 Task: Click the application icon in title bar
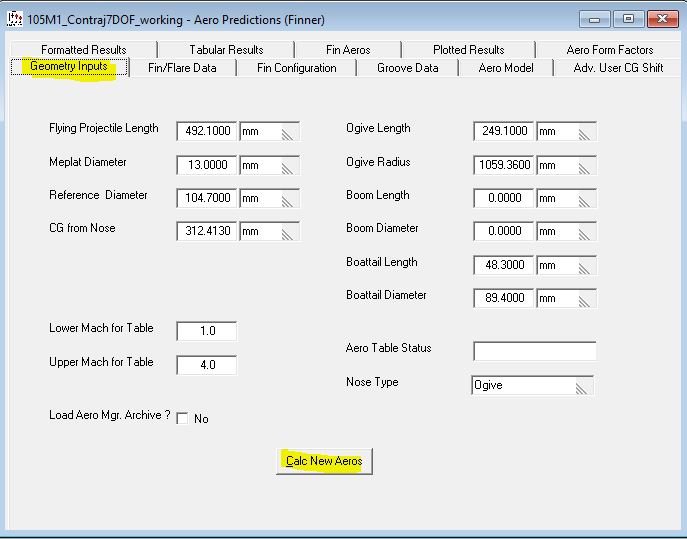pyautogui.click(x=15, y=19)
